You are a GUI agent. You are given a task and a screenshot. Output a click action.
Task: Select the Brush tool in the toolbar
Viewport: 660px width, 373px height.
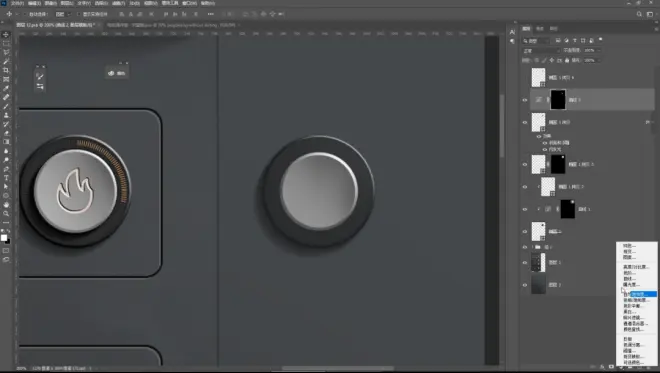(6, 106)
